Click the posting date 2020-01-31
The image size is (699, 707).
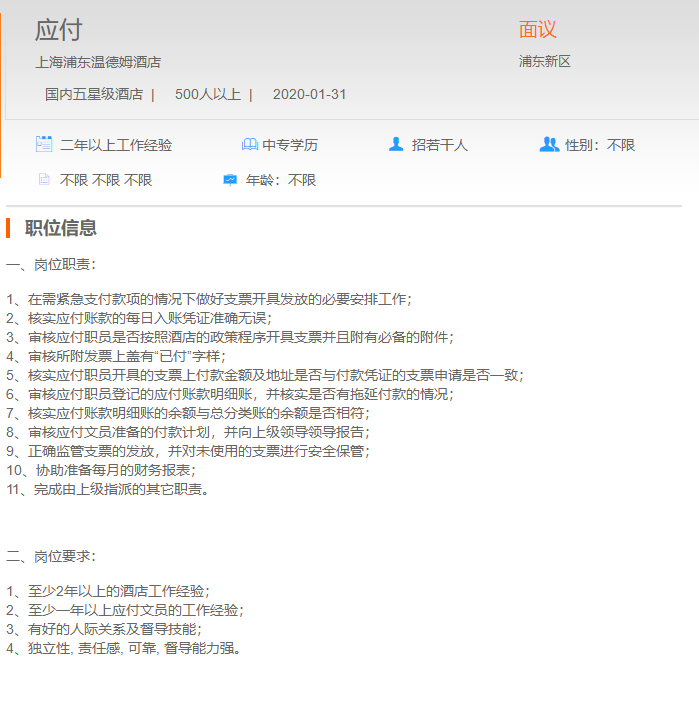[309, 95]
